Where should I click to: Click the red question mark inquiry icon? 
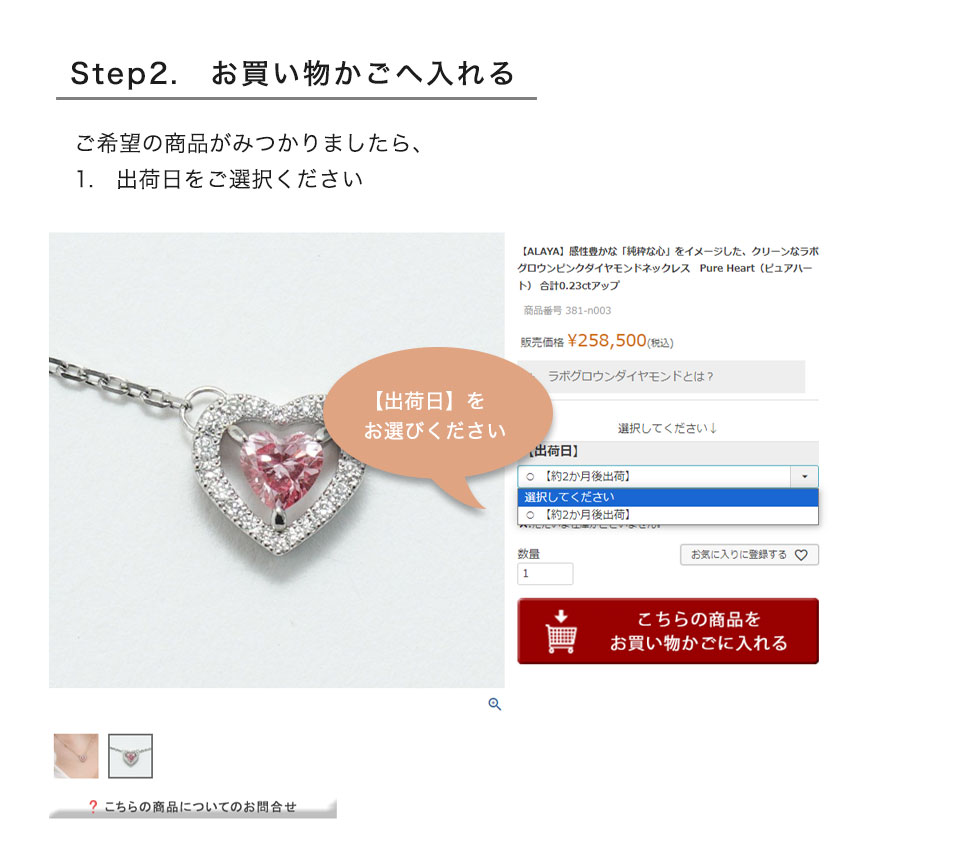tap(93, 806)
